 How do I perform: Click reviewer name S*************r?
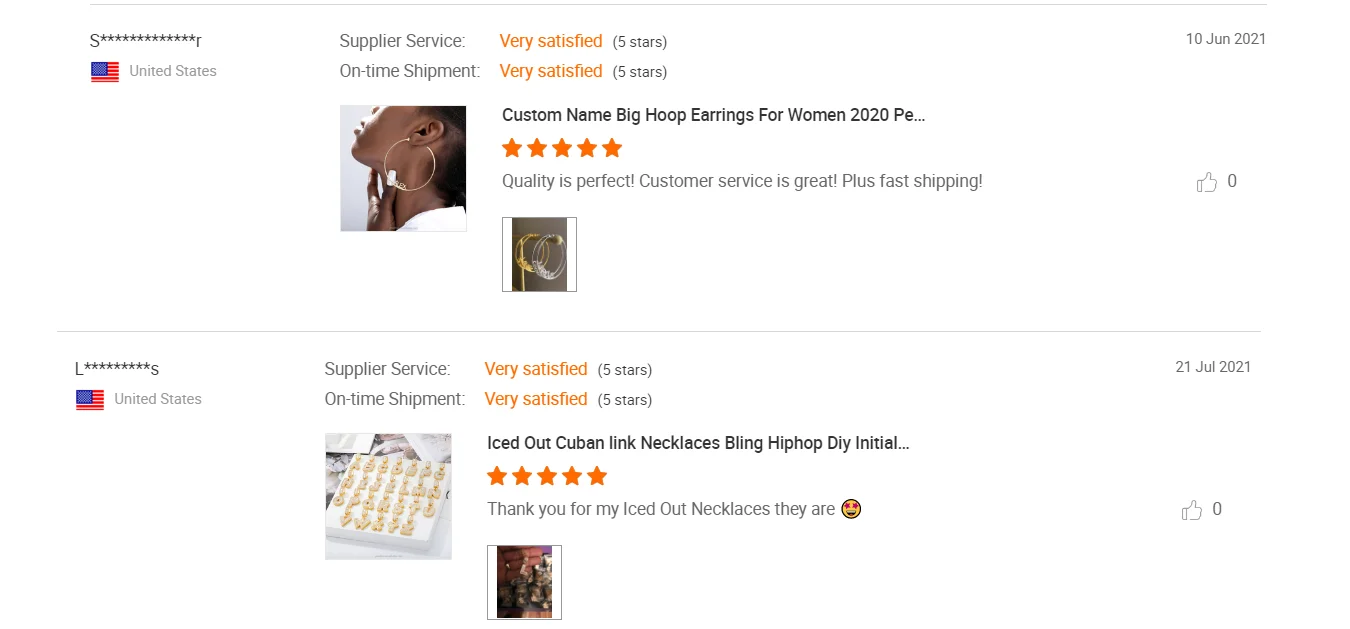pos(146,41)
